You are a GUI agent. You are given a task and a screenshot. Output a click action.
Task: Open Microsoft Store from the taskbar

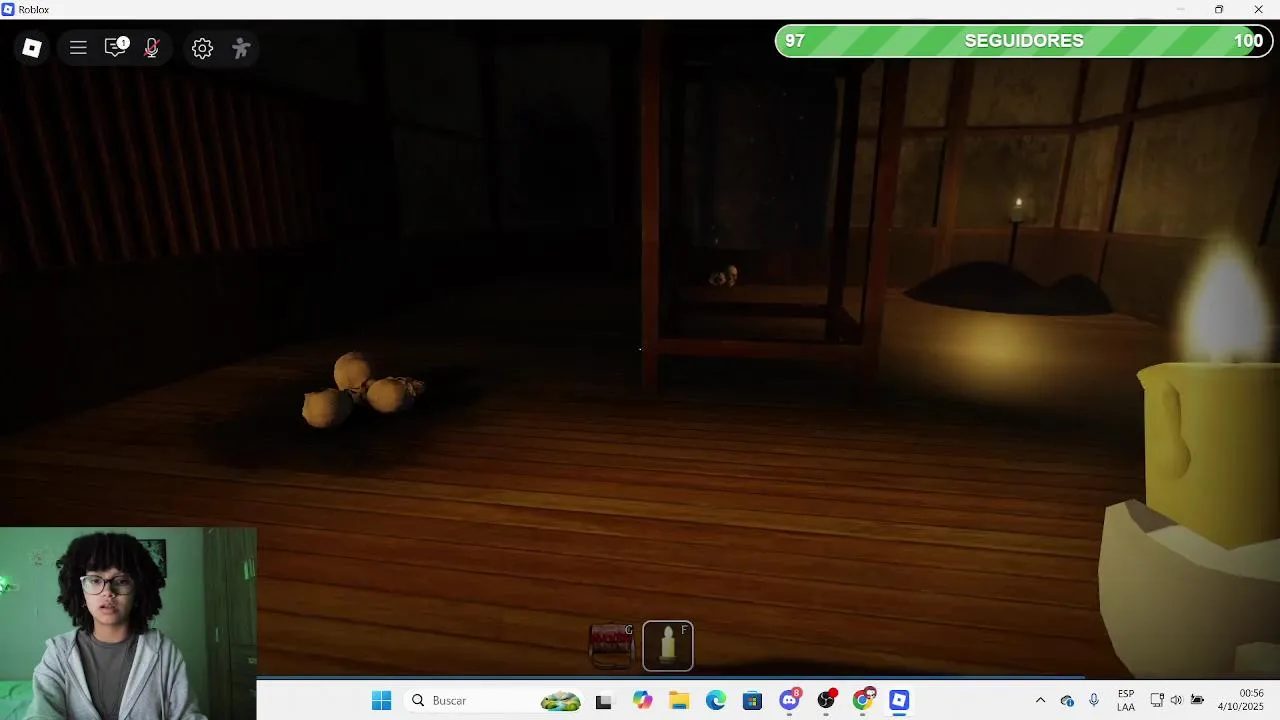tap(753, 701)
